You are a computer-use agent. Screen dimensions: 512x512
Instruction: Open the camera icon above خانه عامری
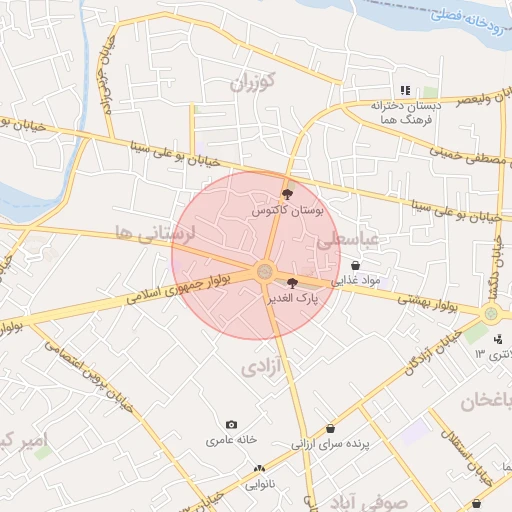pos(231,425)
